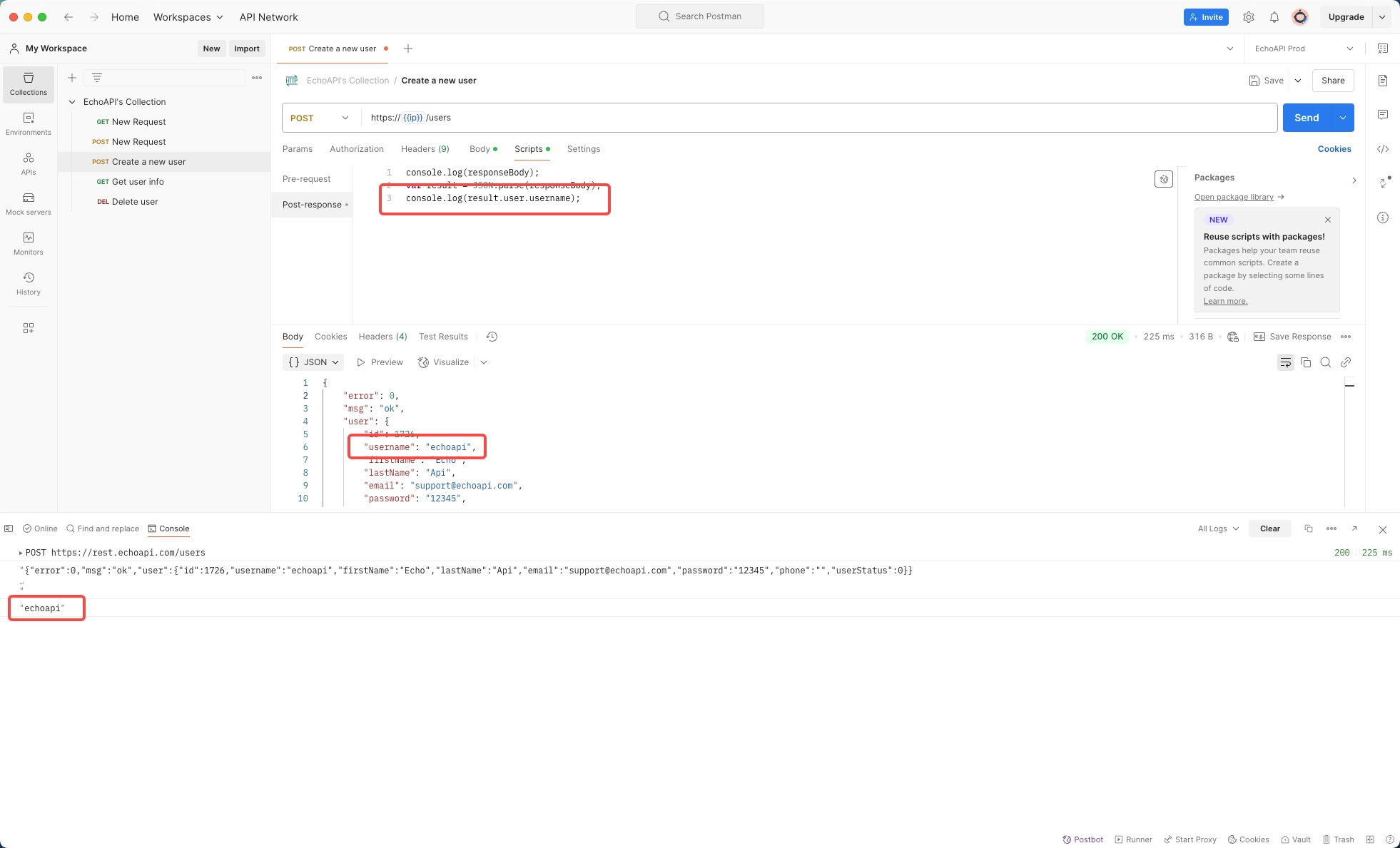Clear the console logs

1270,528
